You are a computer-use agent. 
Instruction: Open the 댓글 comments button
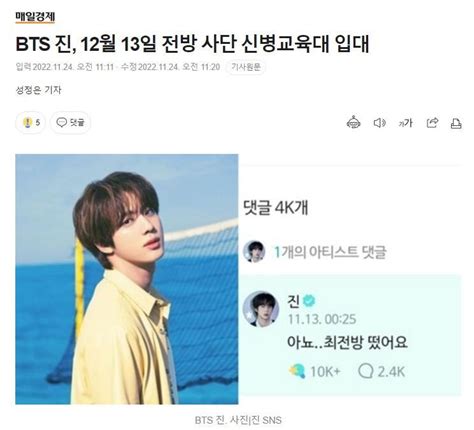point(70,123)
